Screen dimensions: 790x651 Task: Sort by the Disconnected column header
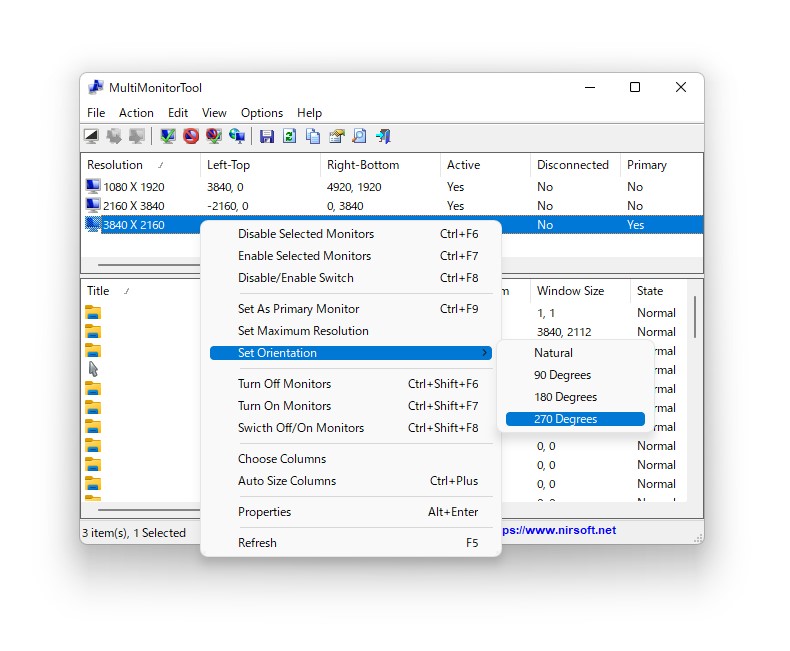tap(575, 165)
